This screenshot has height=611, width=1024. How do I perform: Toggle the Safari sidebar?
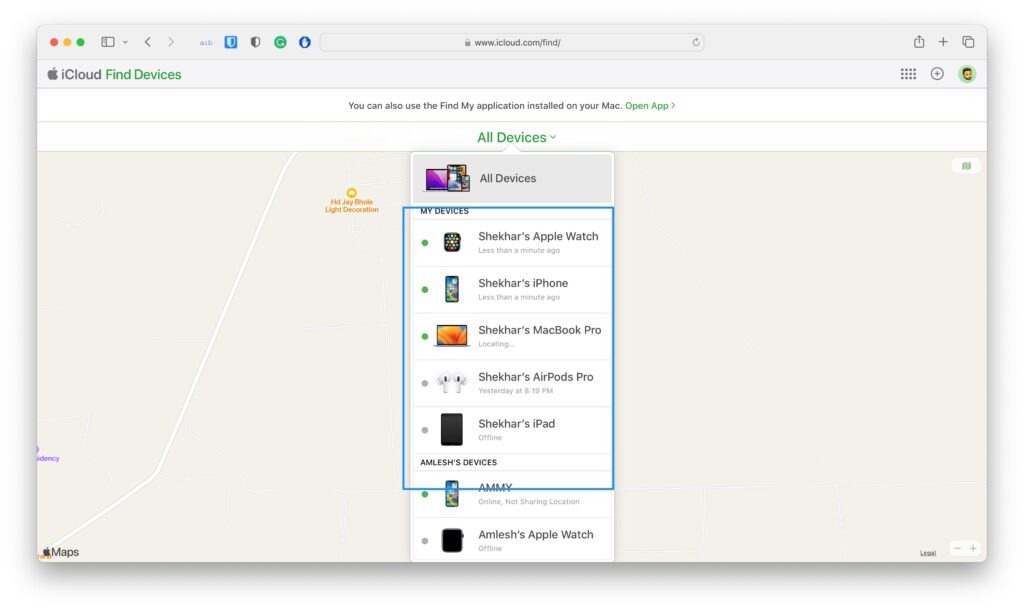[x=108, y=42]
